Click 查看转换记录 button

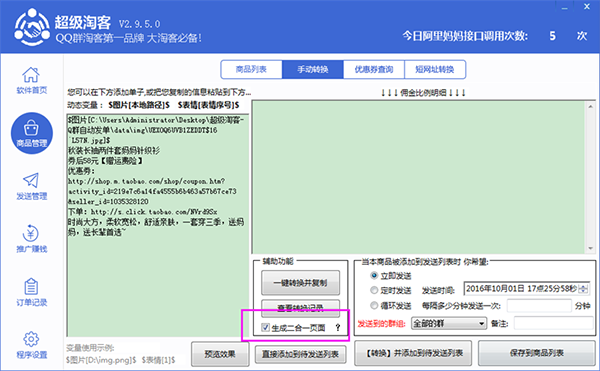(x=300, y=308)
